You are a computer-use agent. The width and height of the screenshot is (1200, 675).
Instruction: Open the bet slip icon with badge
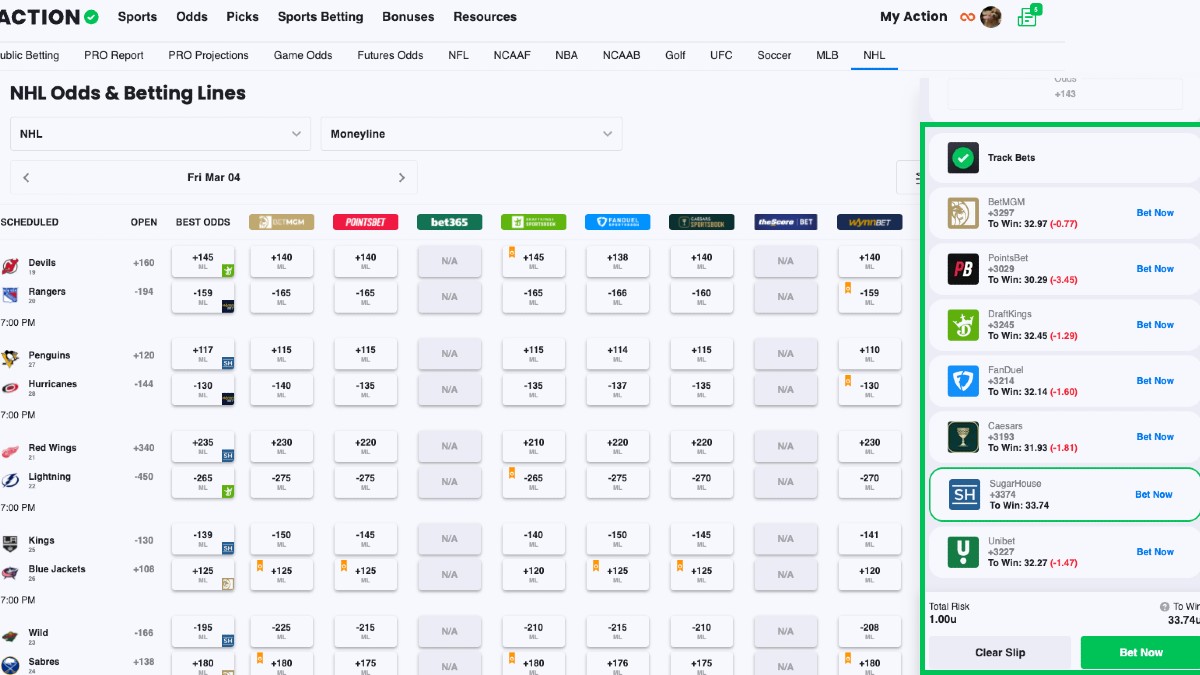pos(1028,16)
